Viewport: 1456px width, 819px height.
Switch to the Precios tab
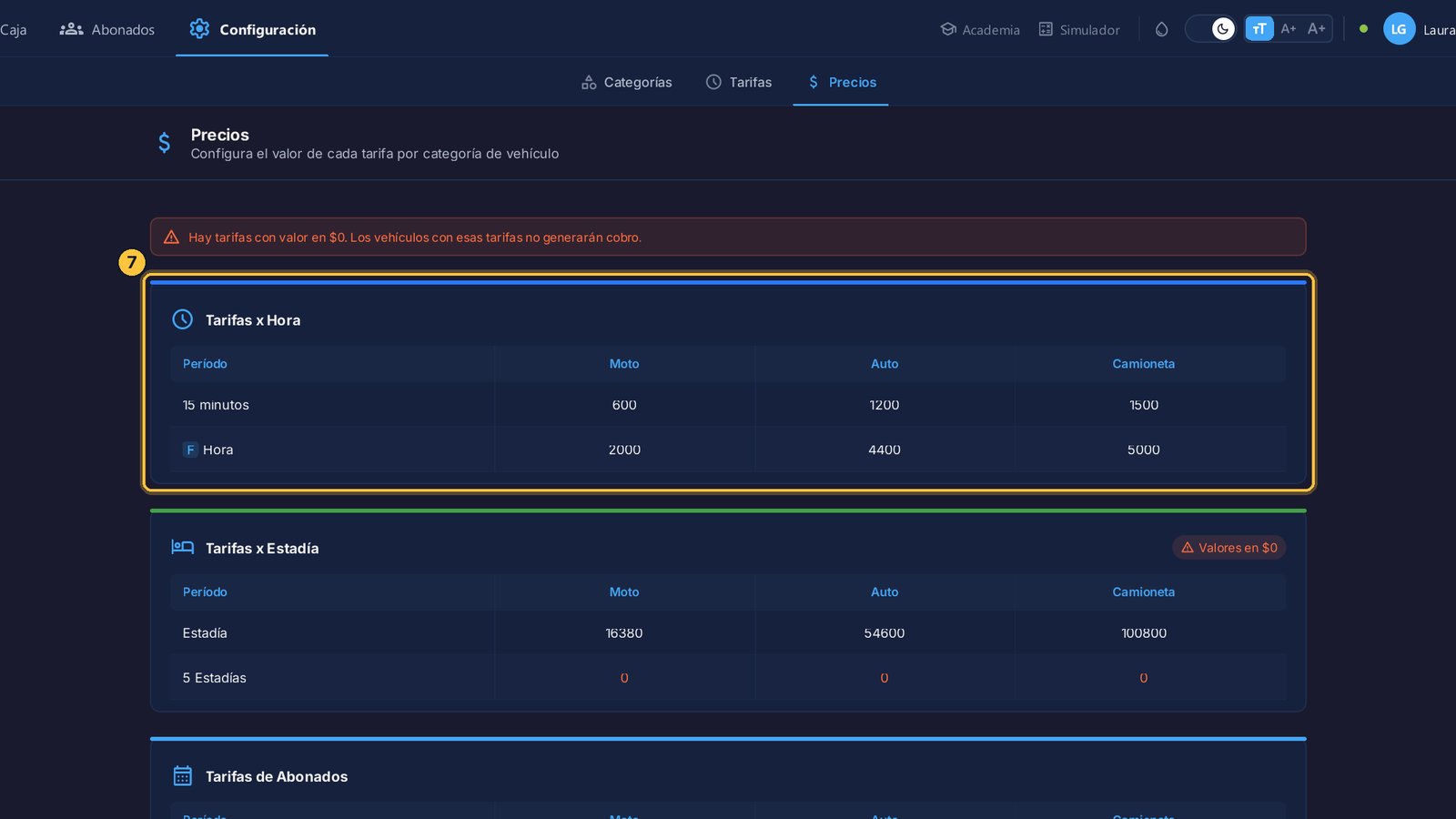(x=841, y=82)
